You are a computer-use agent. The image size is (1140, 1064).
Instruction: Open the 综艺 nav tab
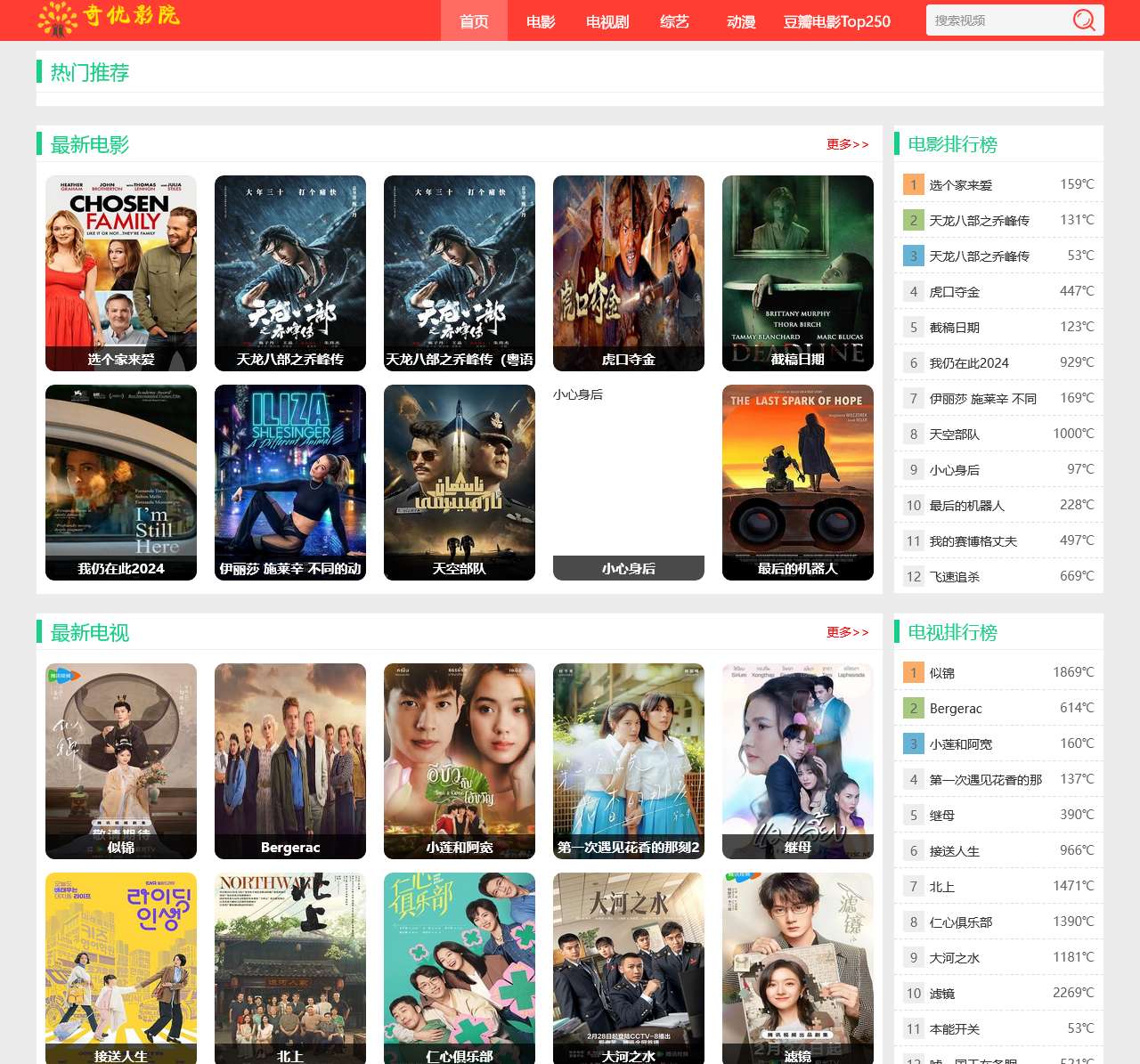click(674, 21)
